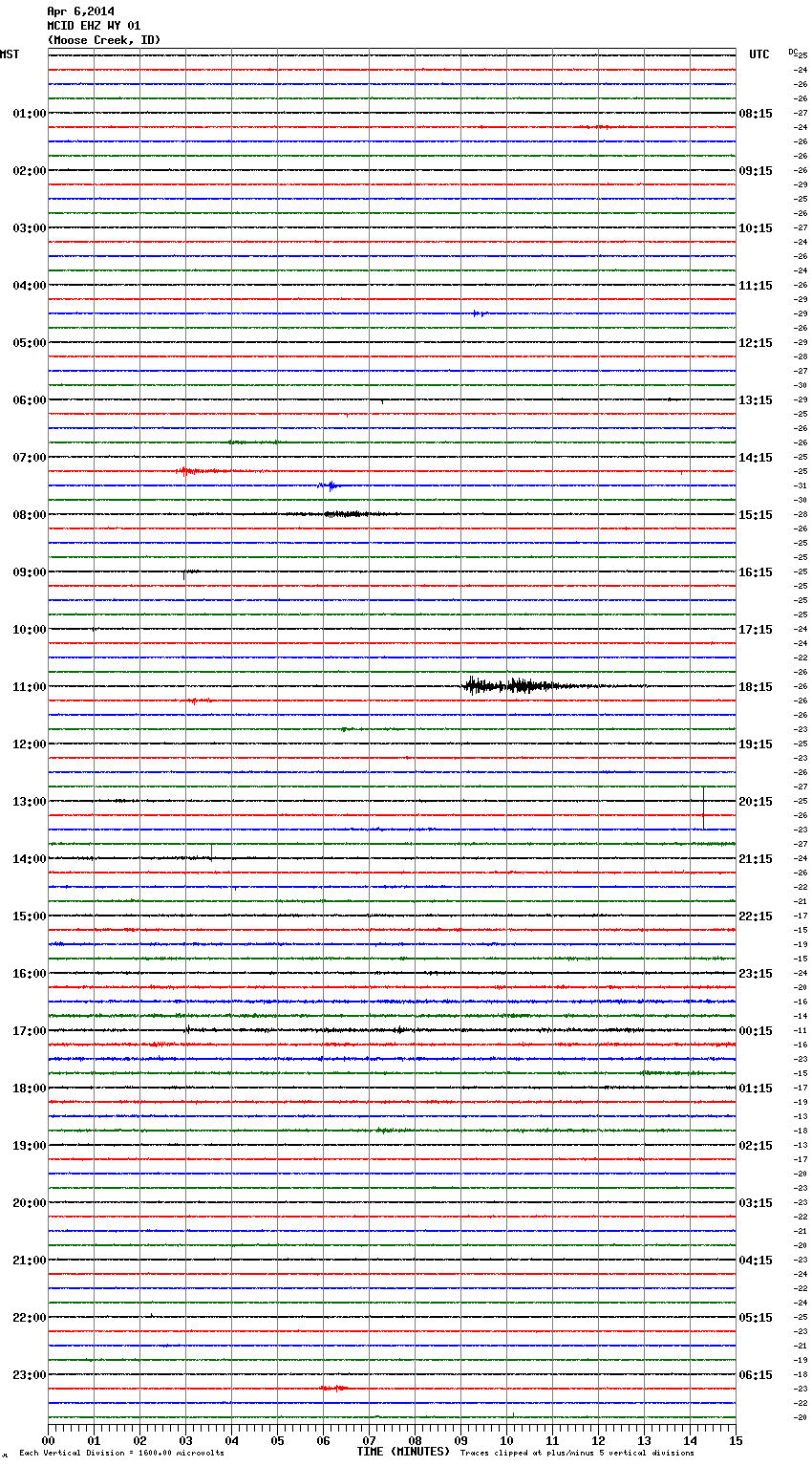The image size is (812, 1466).
Task: Select the 06:00 MST time label
Action: click(30, 400)
